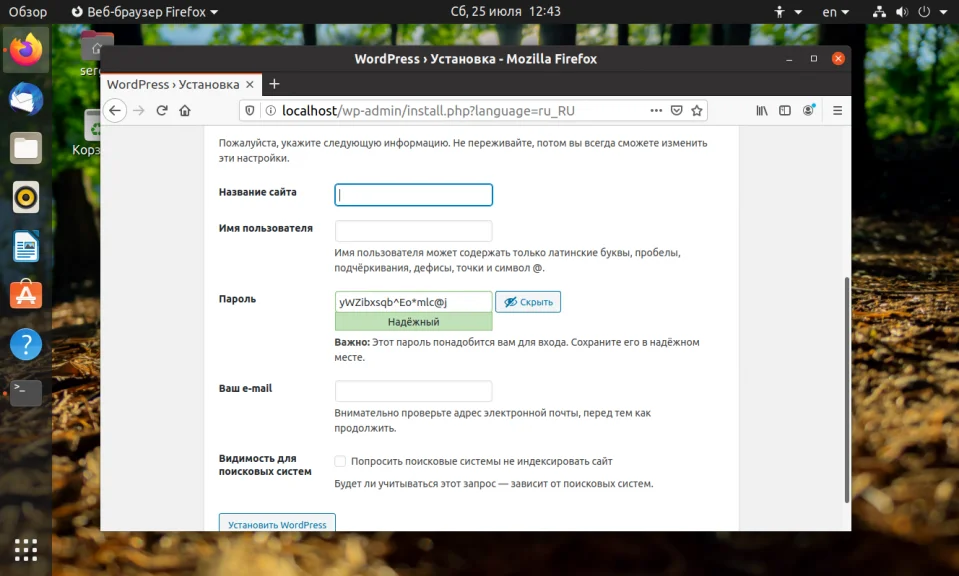Click the Установить WordPress button
The width and height of the screenshot is (959, 576).
point(277,524)
